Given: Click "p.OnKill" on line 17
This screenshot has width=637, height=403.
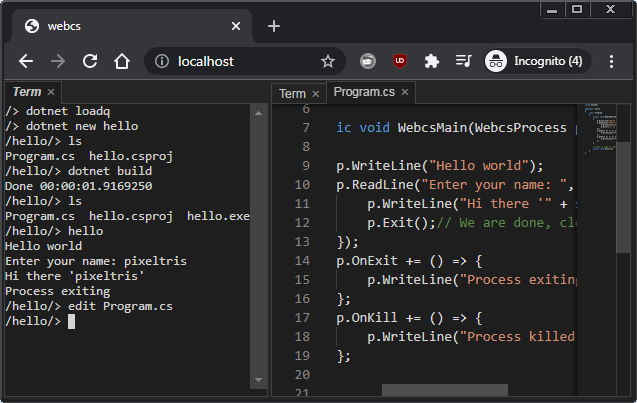Looking at the screenshot, I should tap(367, 318).
